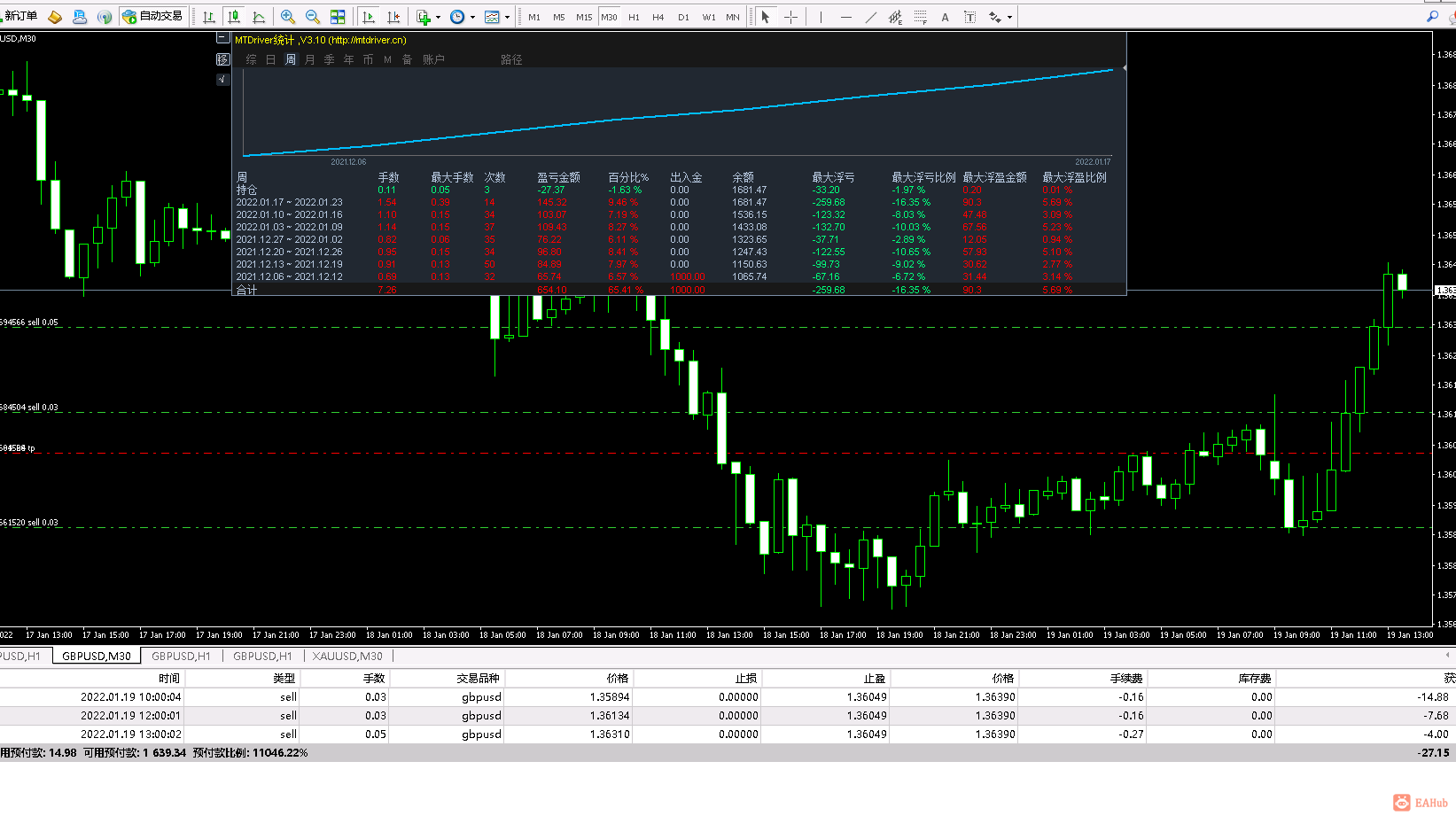
Task: Switch chart to candlestick mode
Action: coord(234,17)
